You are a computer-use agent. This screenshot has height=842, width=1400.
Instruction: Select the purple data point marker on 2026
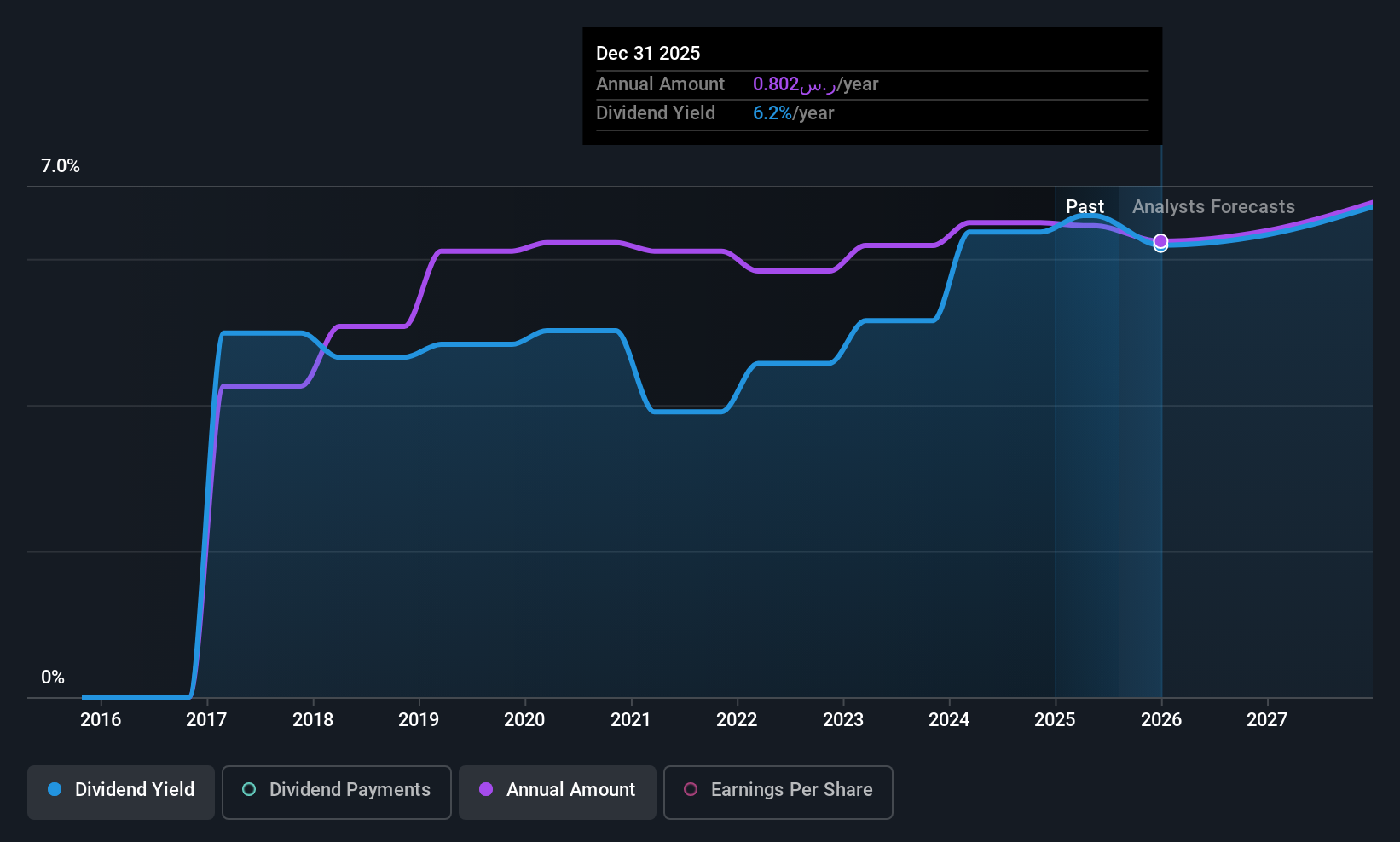(1160, 243)
